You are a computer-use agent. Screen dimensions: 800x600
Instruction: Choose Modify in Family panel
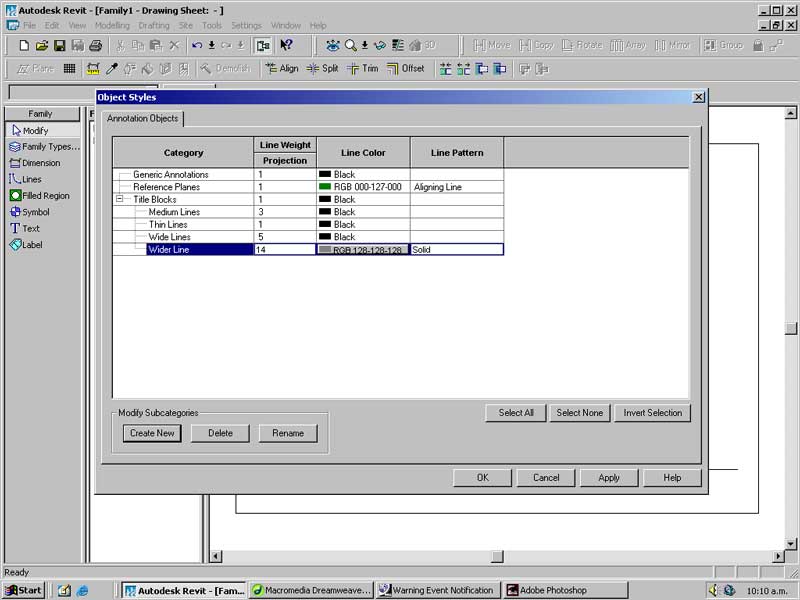tap(43, 131)
